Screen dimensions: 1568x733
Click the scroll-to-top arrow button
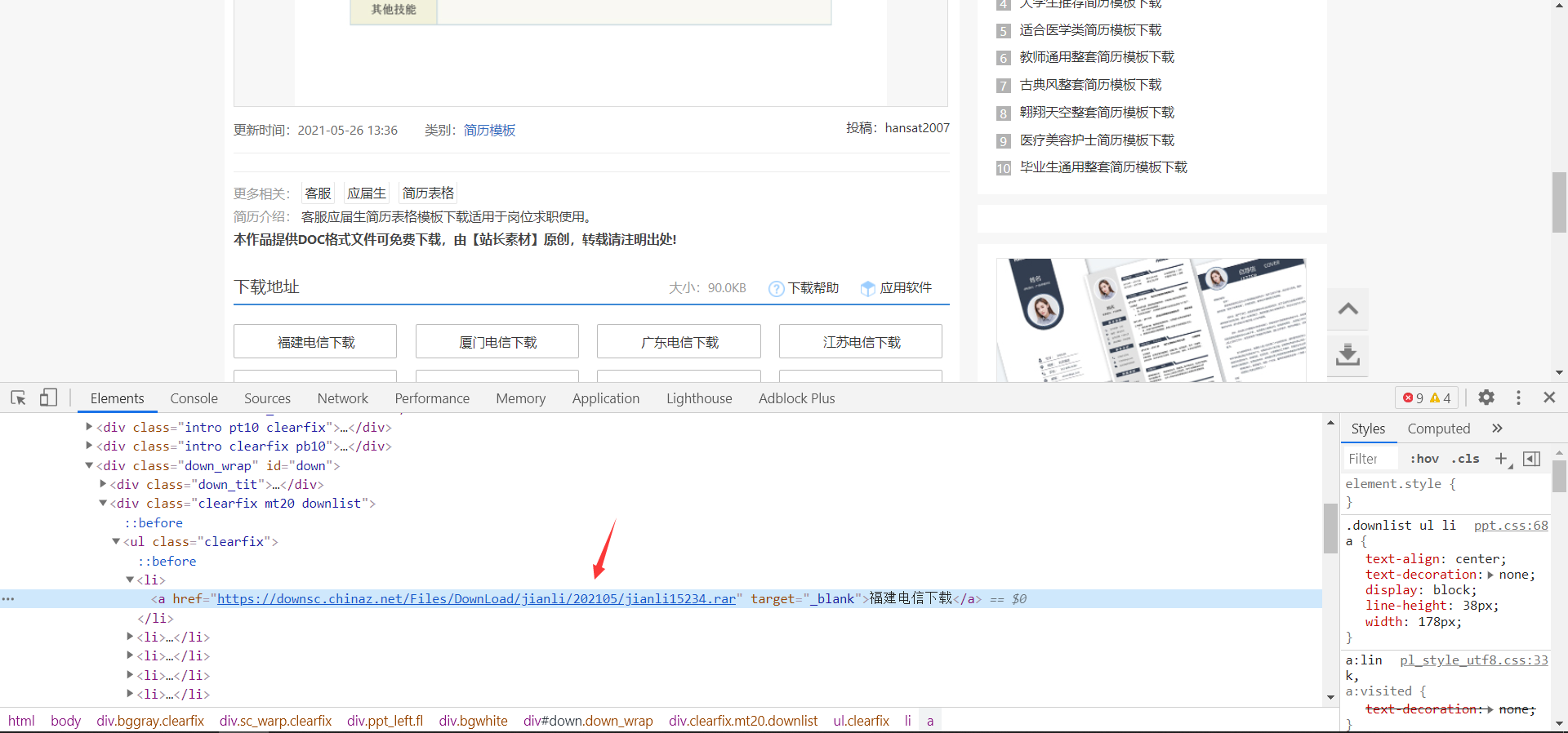(1347, 309)
